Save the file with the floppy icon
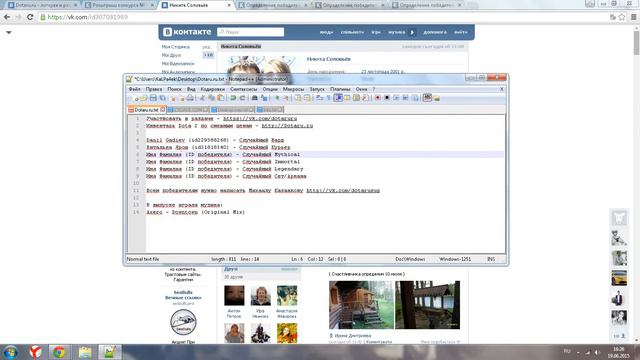 (153, 98)
